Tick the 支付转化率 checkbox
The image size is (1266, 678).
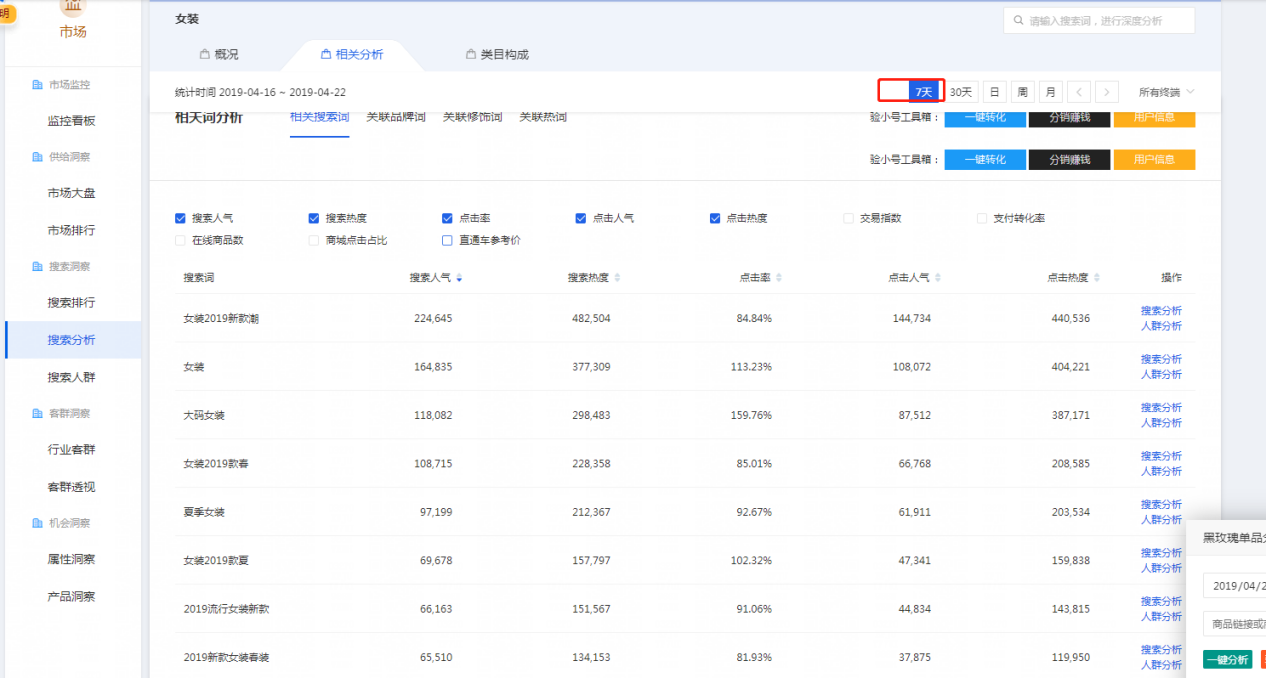pos(983,218)
